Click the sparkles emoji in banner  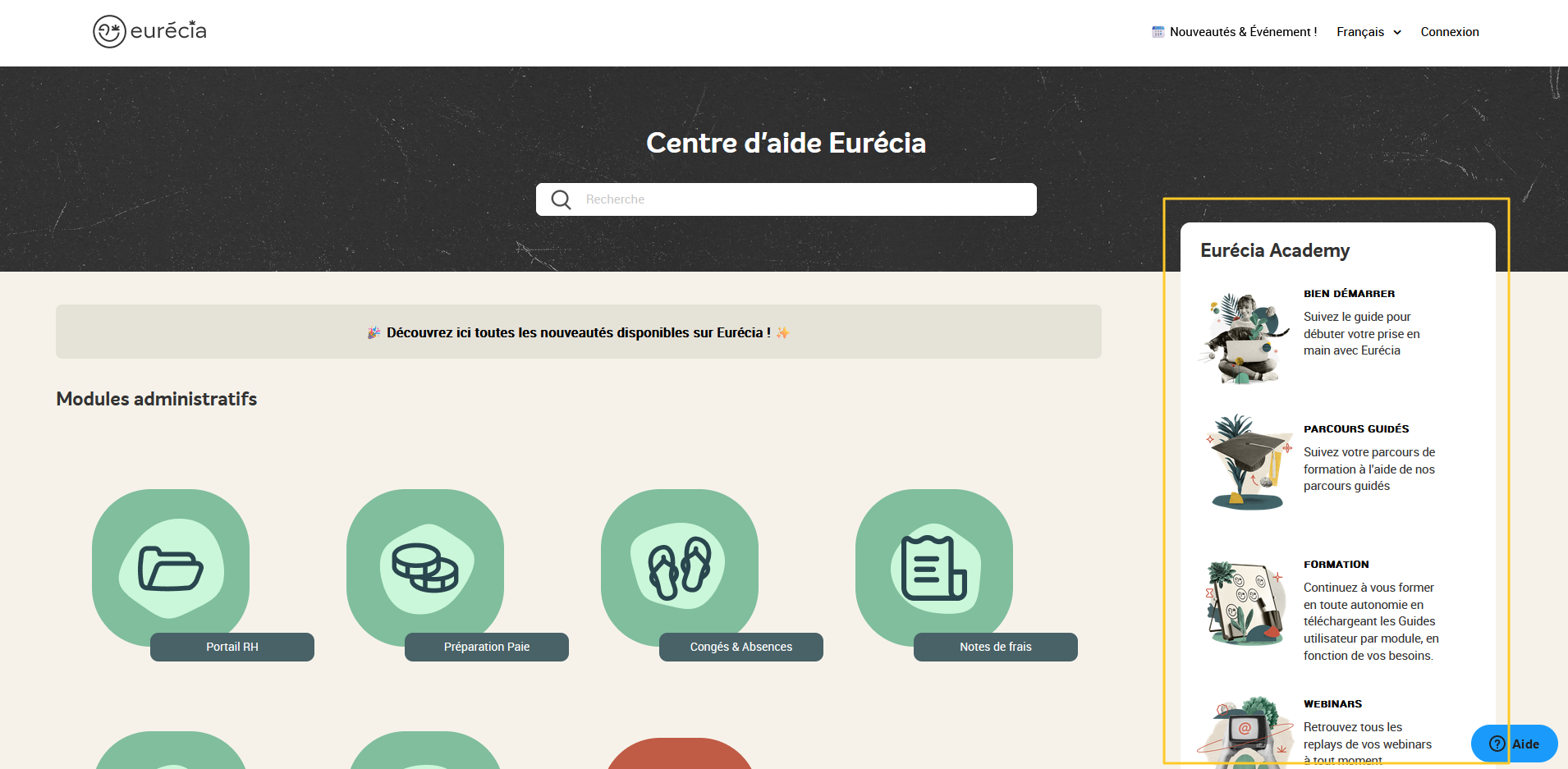click(x=782, y=332)
